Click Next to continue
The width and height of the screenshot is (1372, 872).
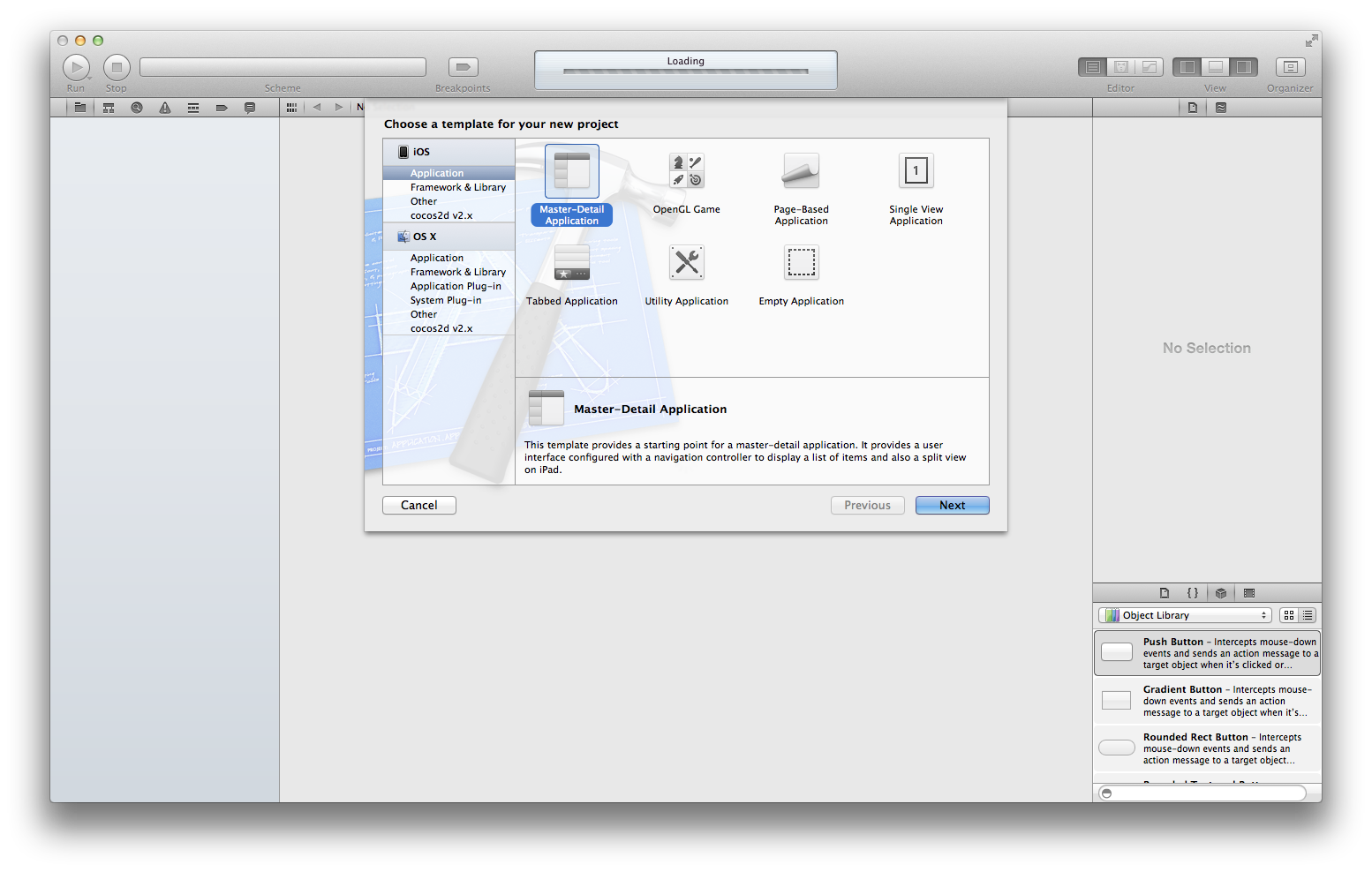tap(953, 505)
